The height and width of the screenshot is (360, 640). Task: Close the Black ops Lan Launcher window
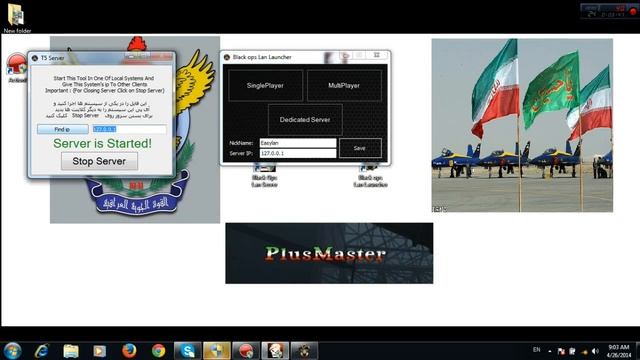pyautogui.click(x=377, y=55)
